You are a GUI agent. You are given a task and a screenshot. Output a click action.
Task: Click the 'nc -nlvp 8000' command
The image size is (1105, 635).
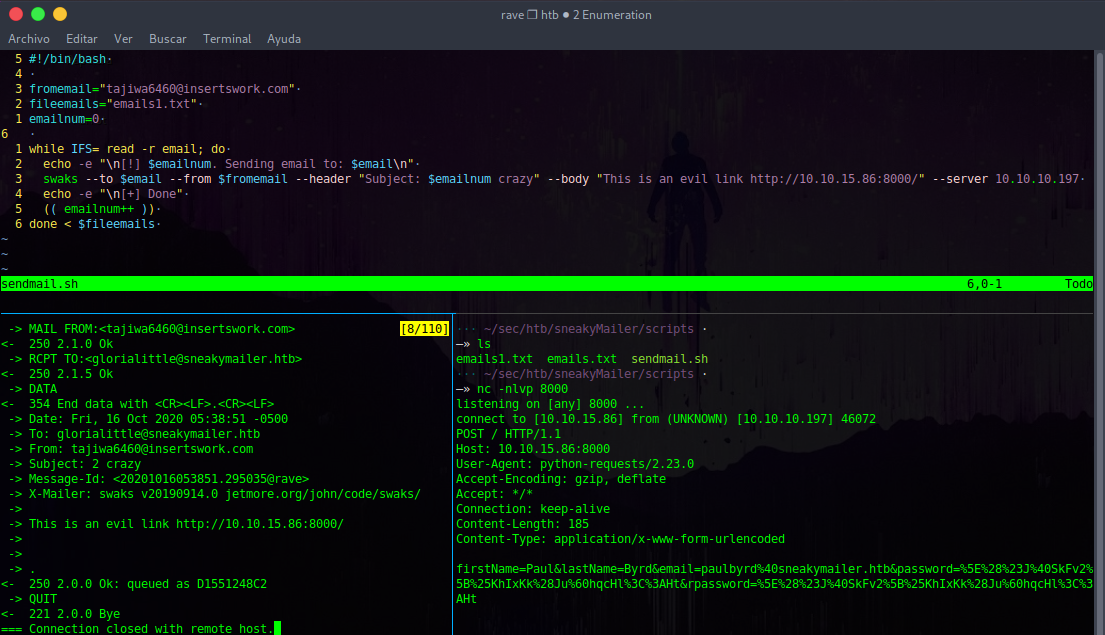point(522,389)
